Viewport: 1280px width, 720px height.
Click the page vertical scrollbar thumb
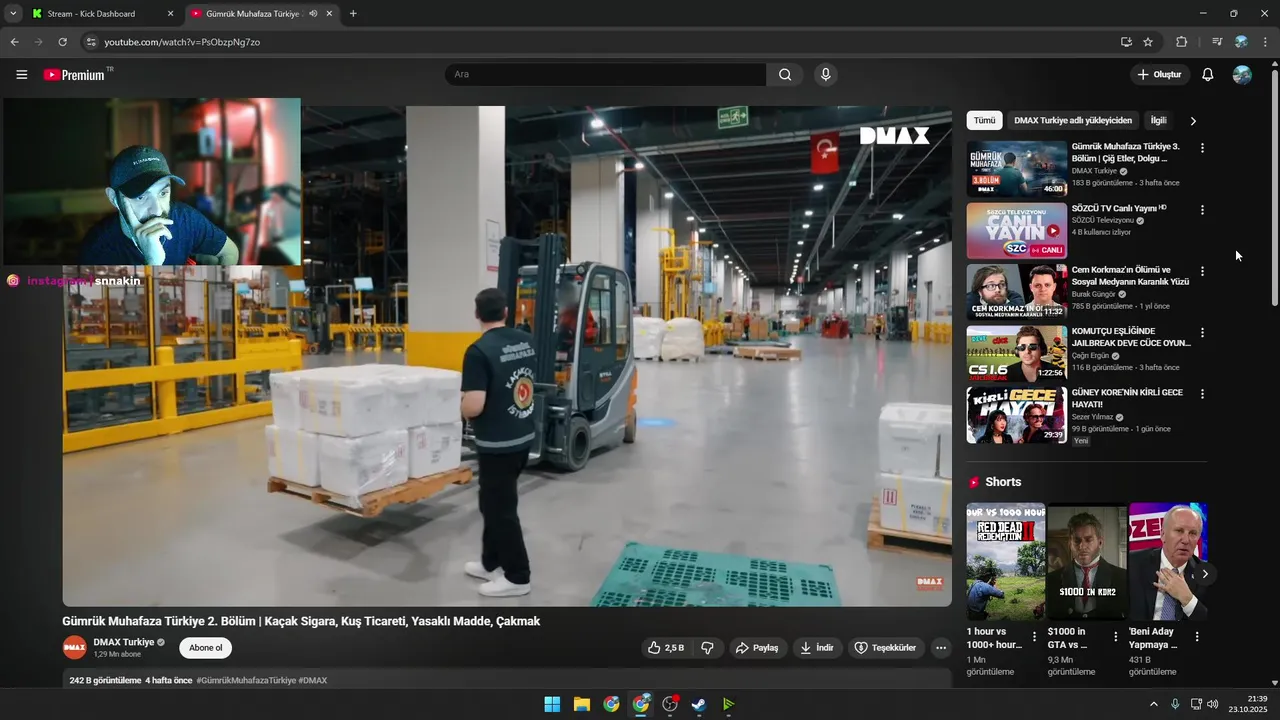coord(1274,188)
